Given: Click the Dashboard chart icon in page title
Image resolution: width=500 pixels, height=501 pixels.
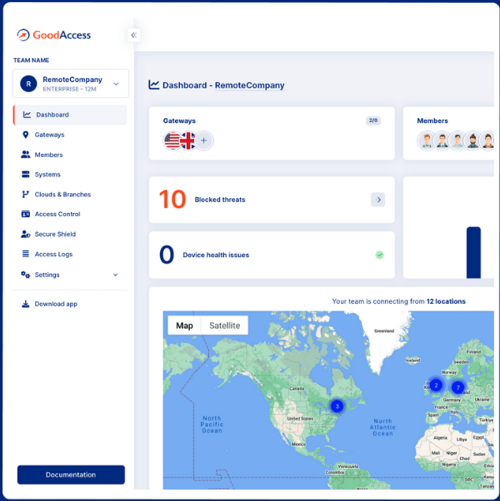Looking at the screenshot, I should click(154, 85).
